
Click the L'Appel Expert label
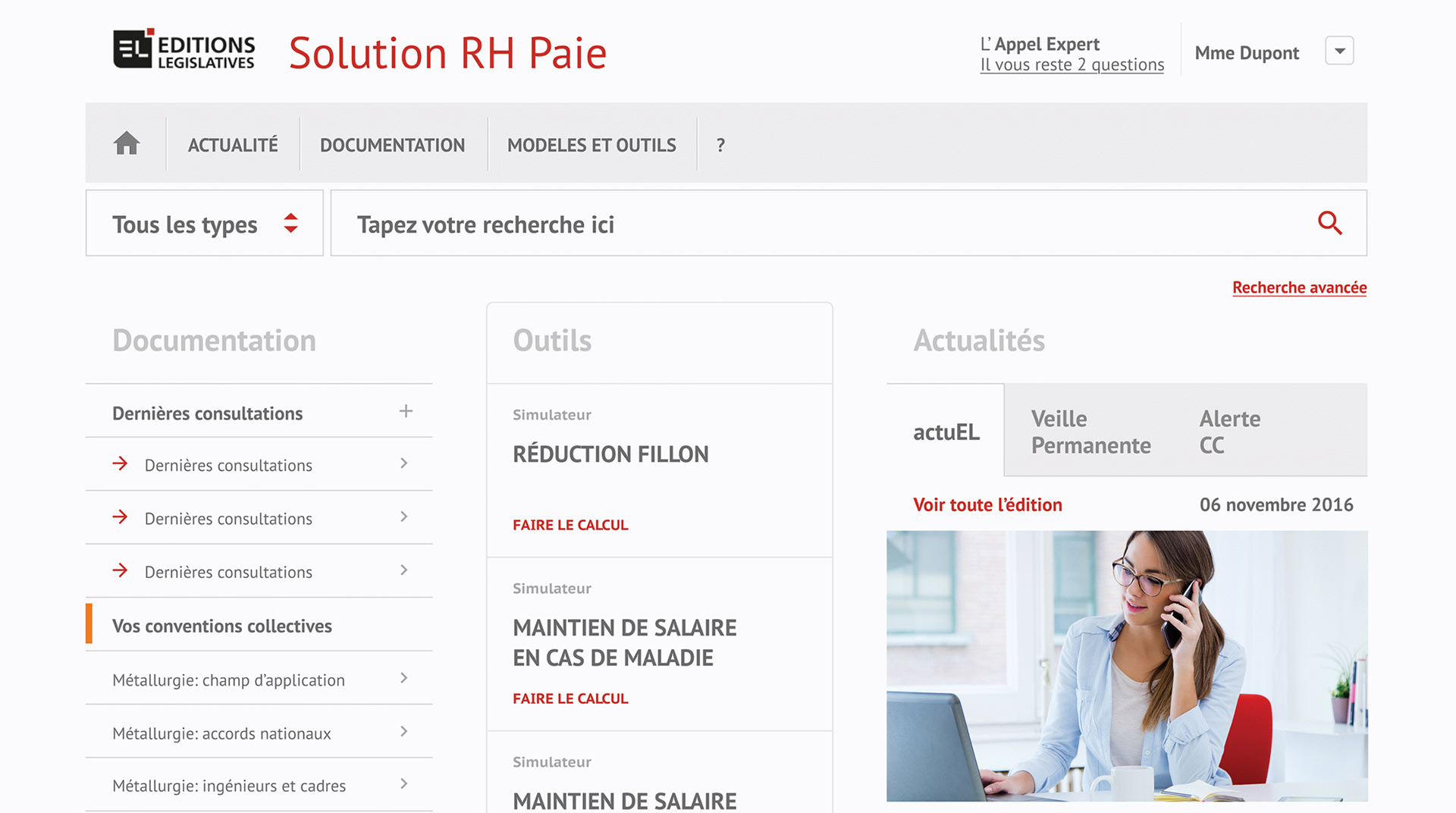[1040, 44]
